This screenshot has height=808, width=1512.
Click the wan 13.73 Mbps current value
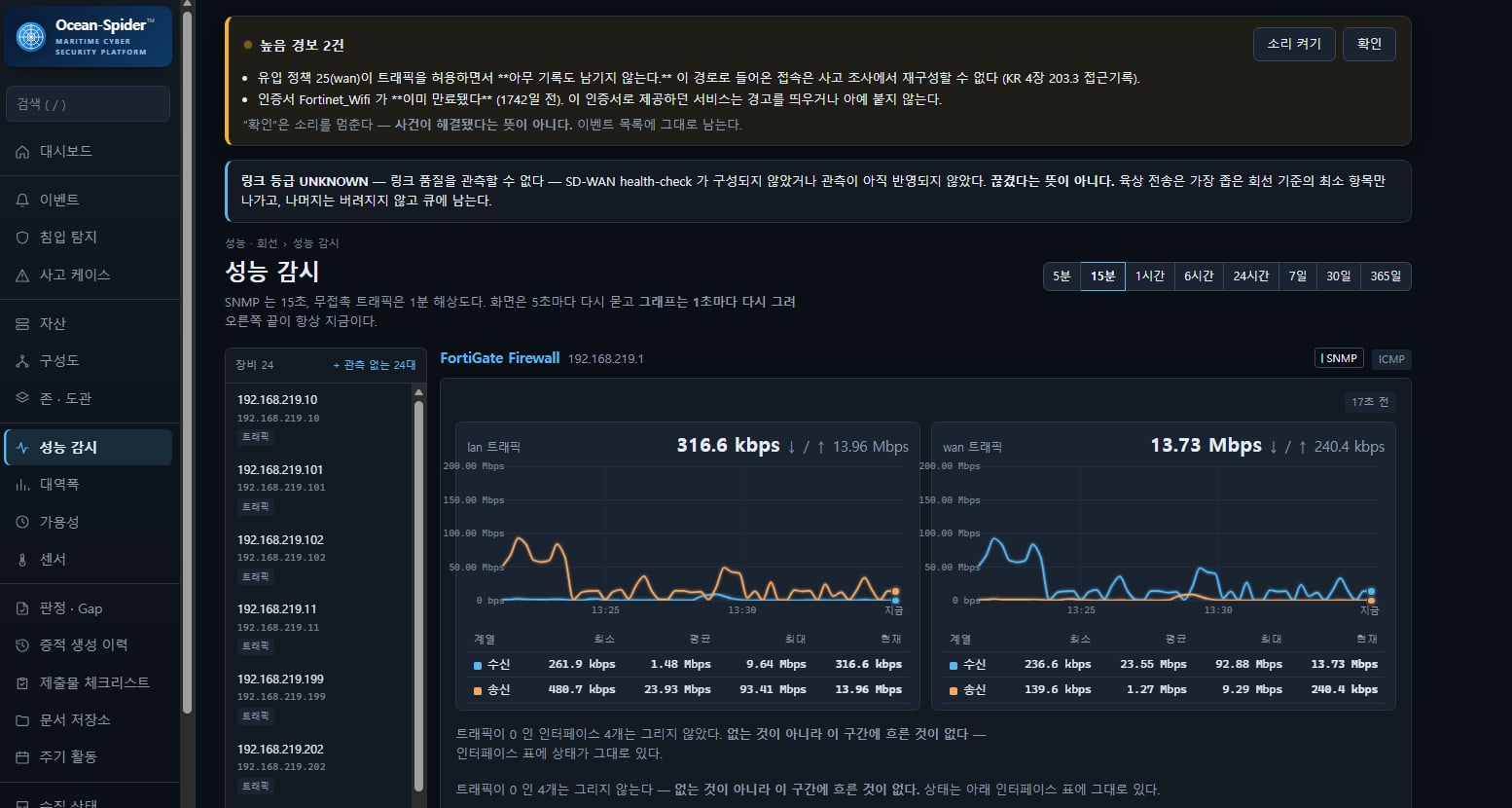(x=1206, y=446)
